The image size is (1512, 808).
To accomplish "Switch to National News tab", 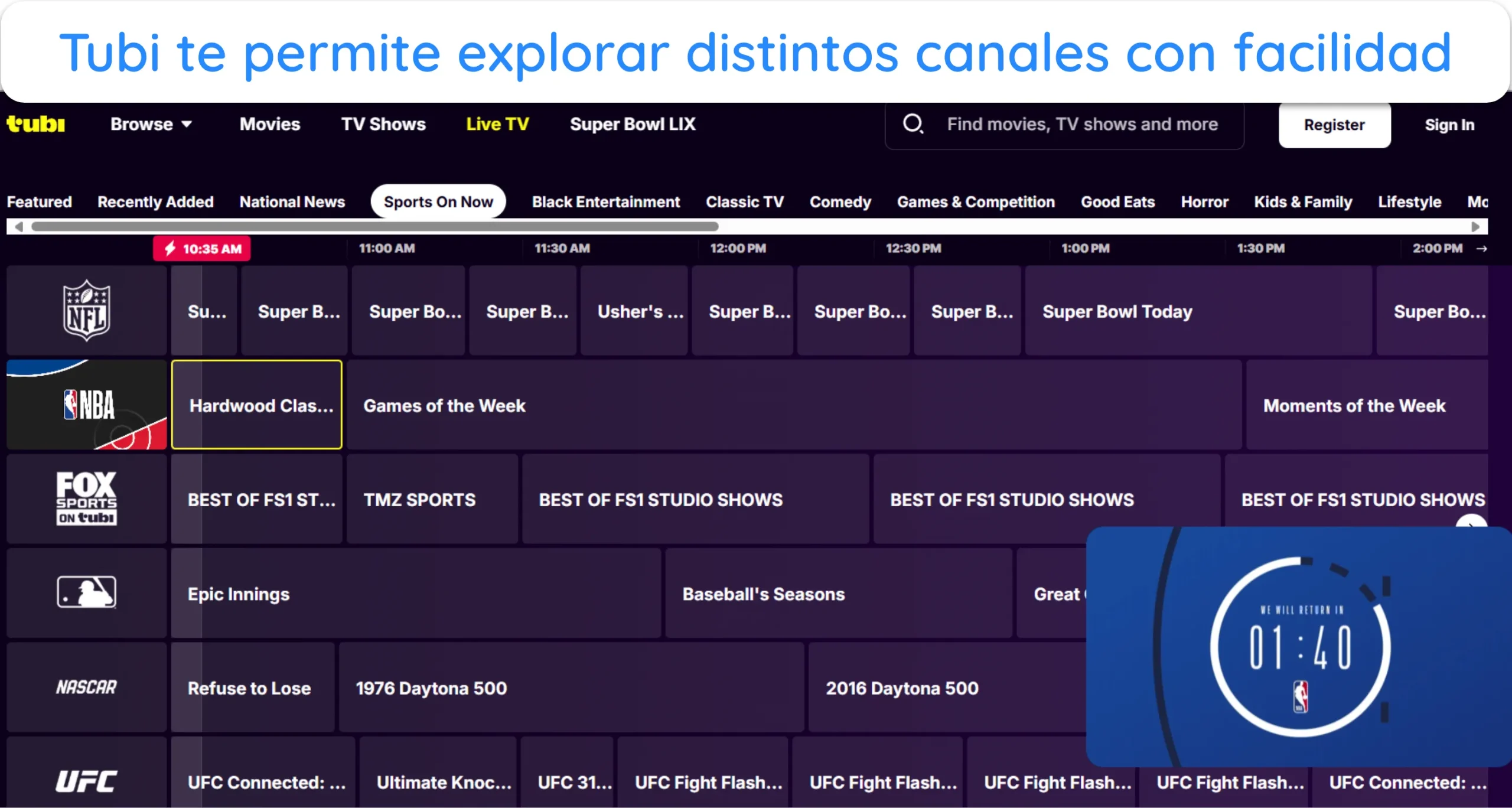I will click(x=292, y=202).
